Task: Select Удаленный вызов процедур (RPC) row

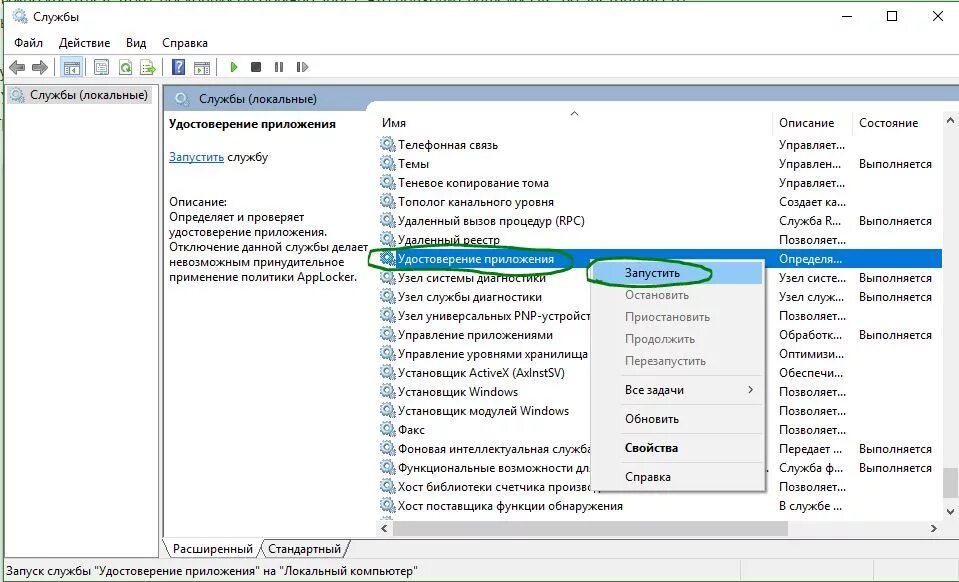Action: [659, 221]
